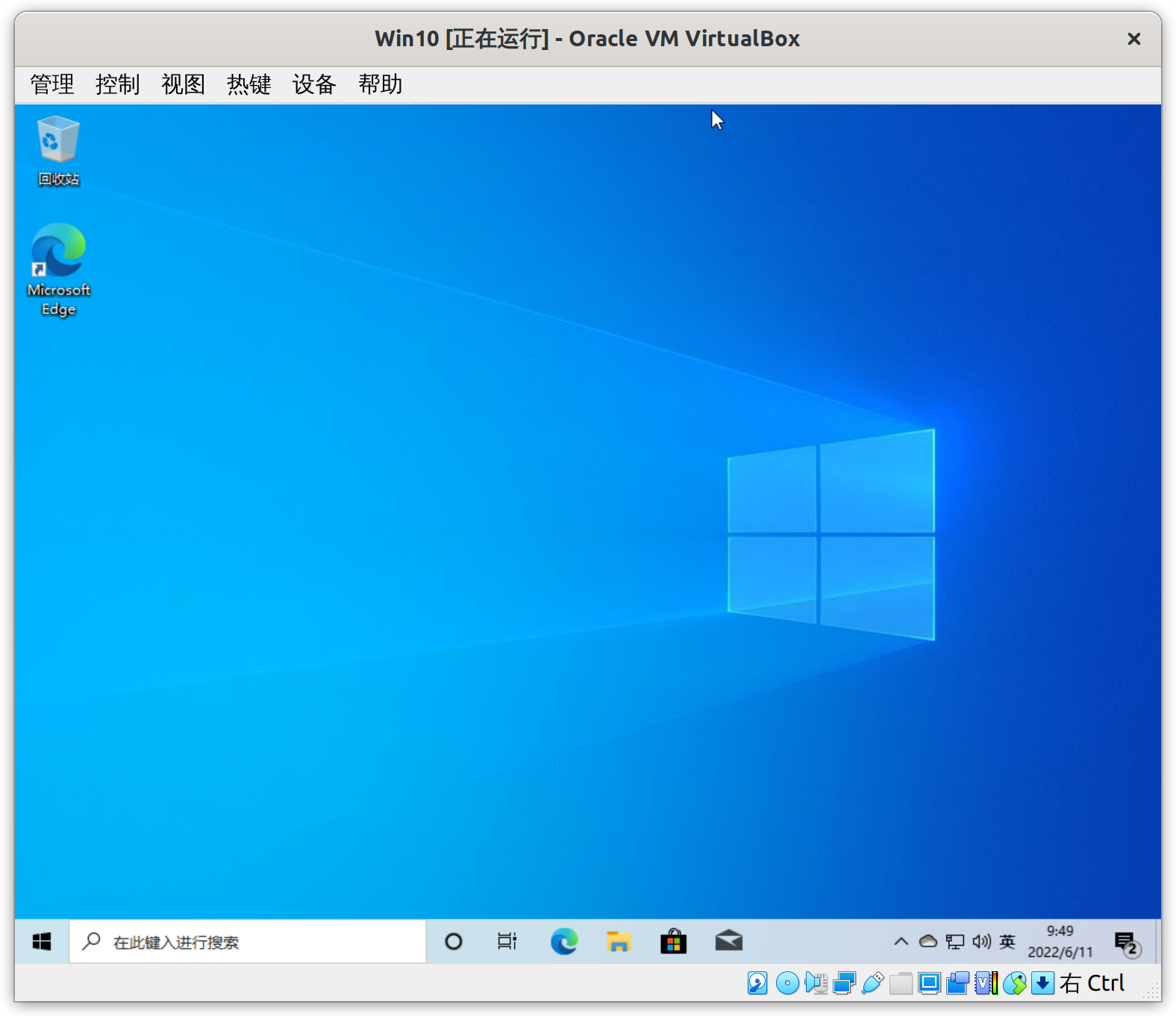The height and width of the screenshot is (1016, 1176).
Task: Click the recording status icon
Action: (x=957, y=983)
